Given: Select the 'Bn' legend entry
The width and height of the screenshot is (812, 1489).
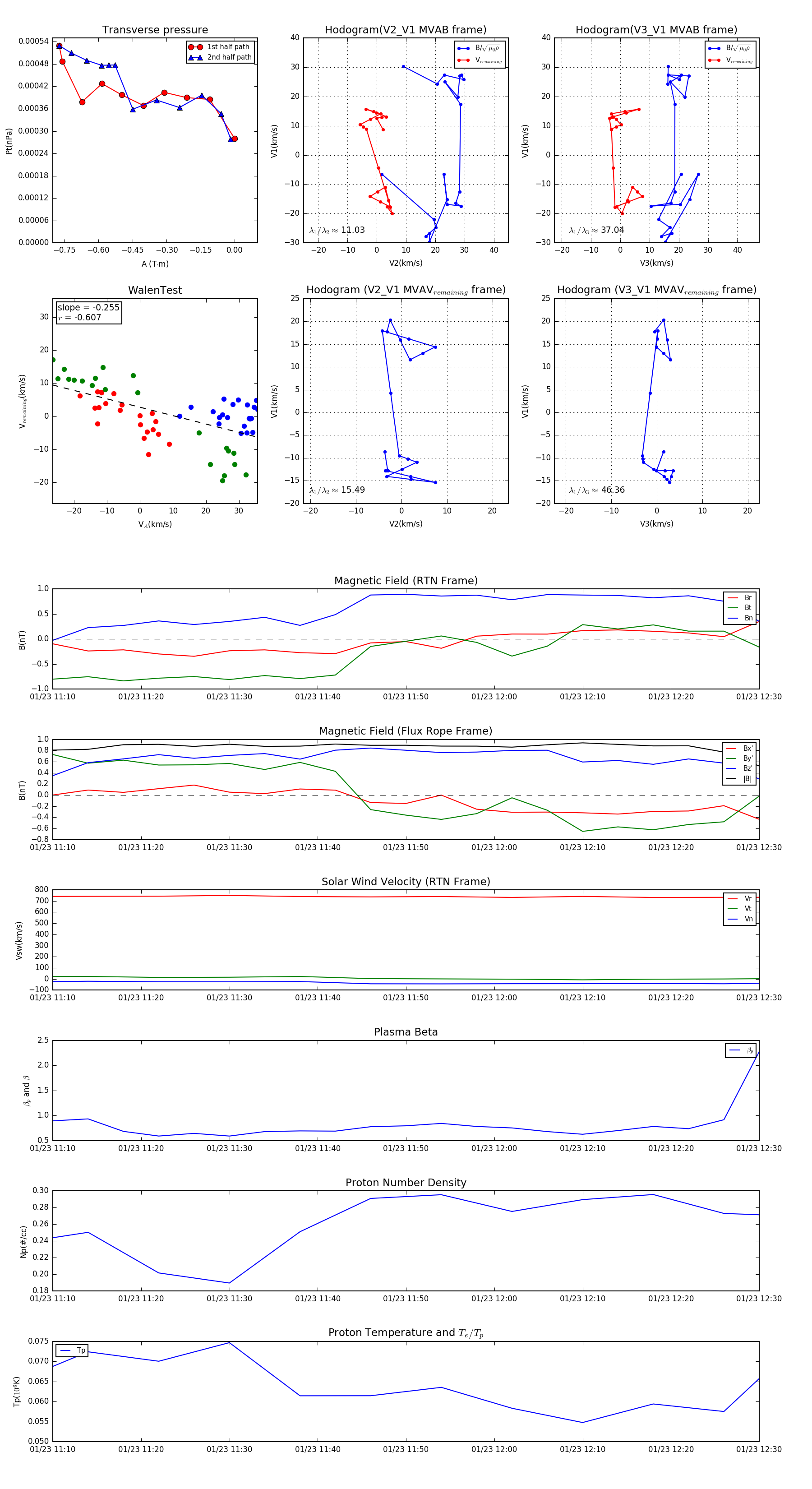Looking at the screenshot, I should [x=740, y=619].
